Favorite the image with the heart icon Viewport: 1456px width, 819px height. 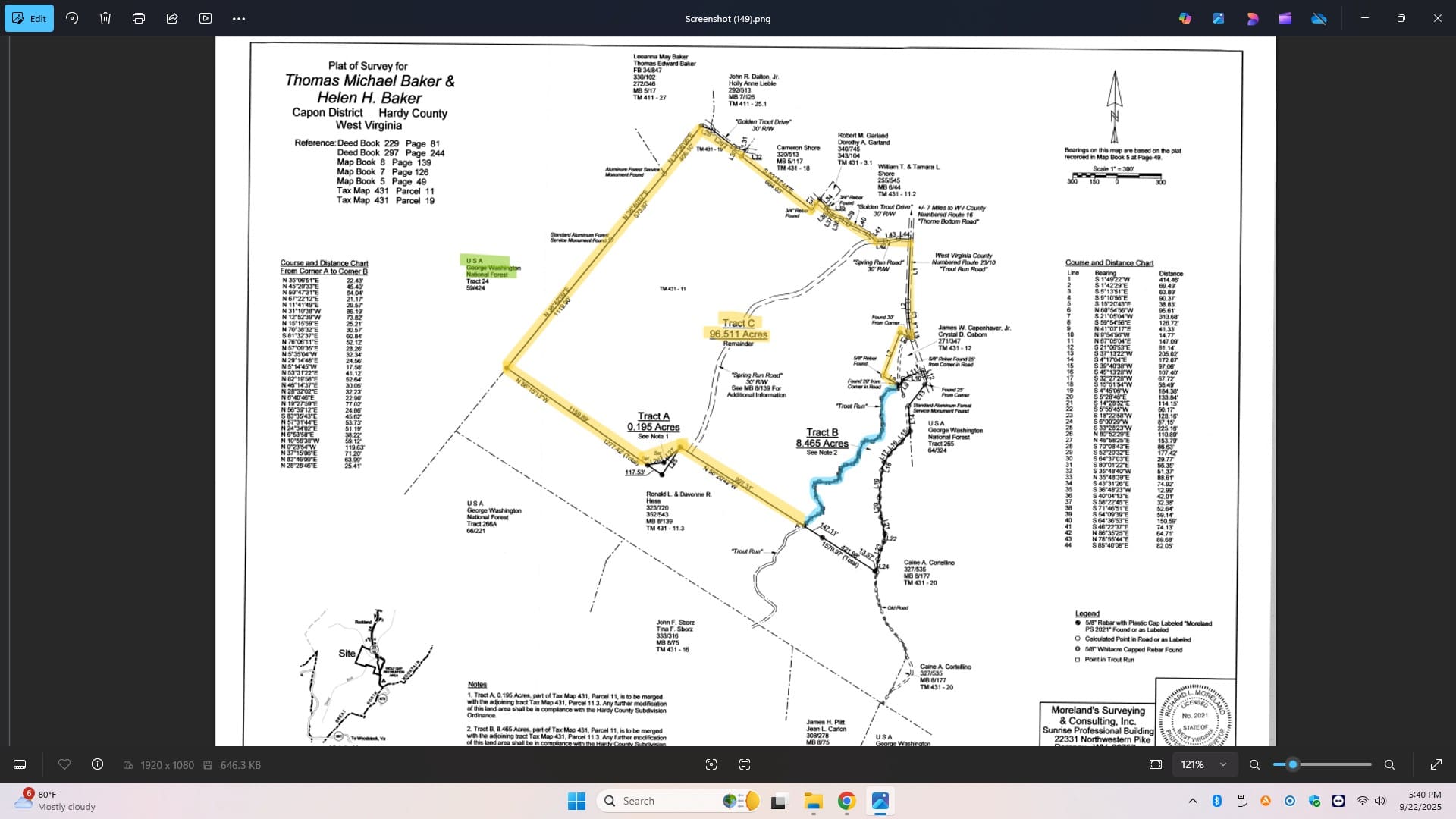tap(64, 764)
